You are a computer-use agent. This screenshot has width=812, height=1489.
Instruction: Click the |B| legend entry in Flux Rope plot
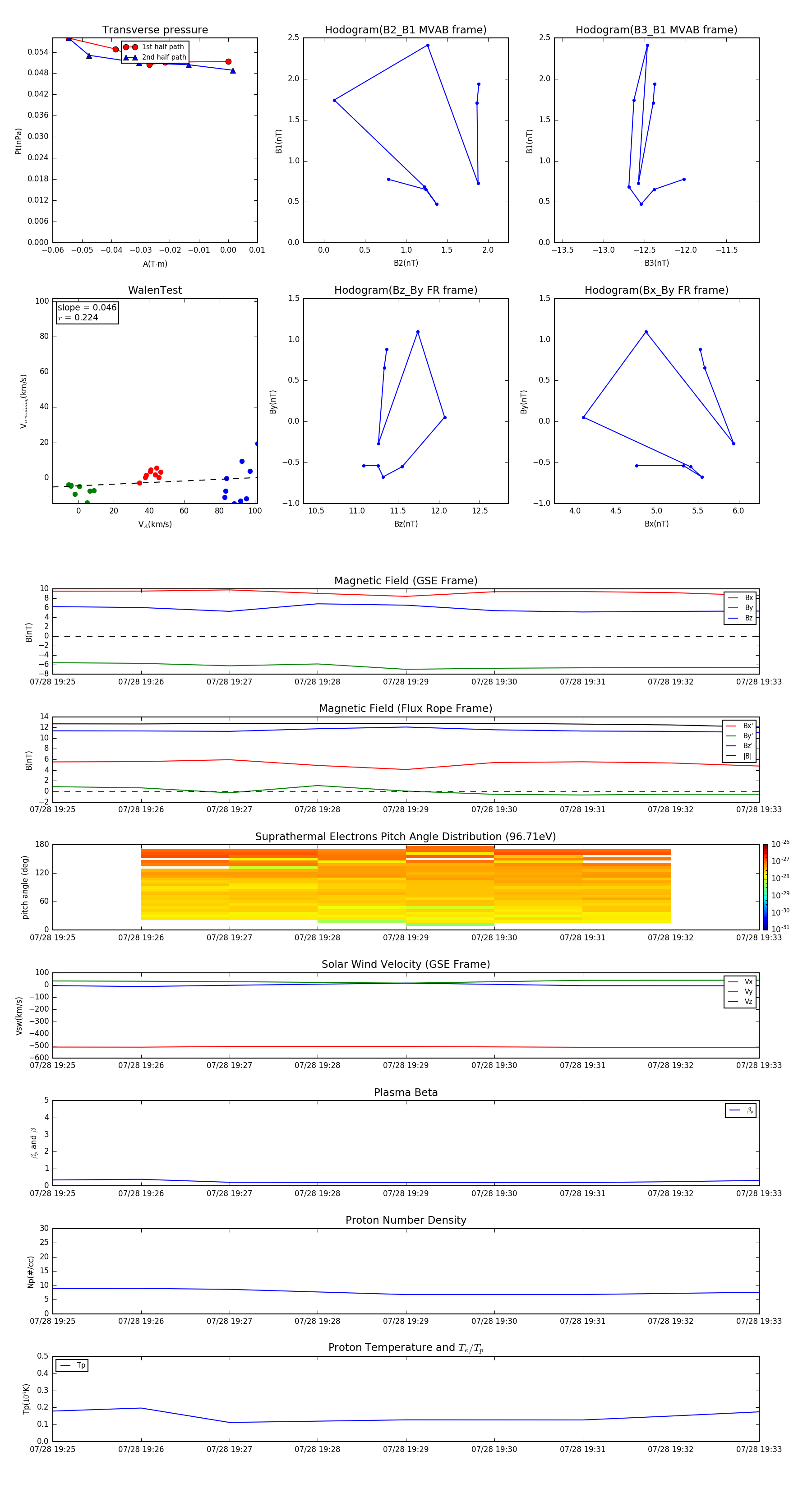pos(740,756)
